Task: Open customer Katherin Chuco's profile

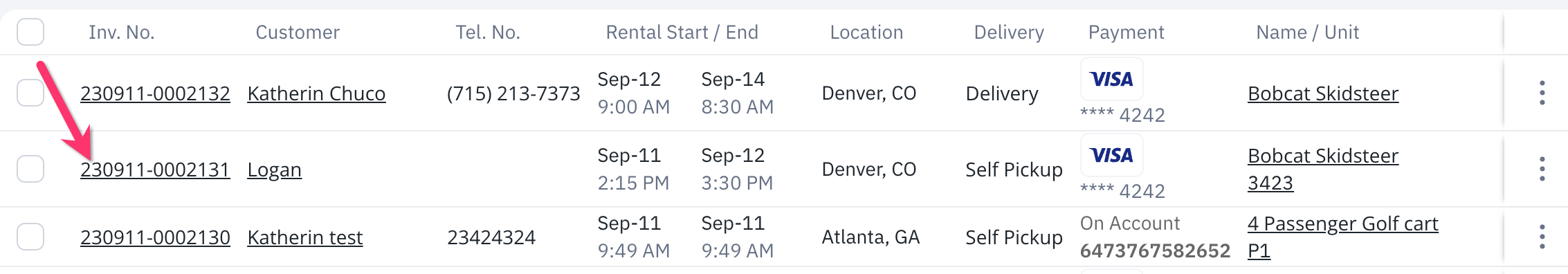Action: click(x=316, y=93)
